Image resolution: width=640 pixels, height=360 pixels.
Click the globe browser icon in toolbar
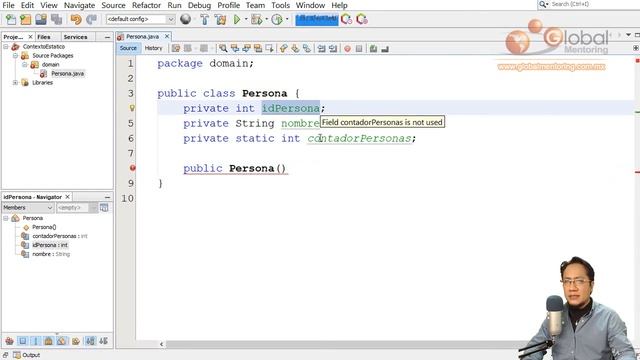tap(185, 19)
